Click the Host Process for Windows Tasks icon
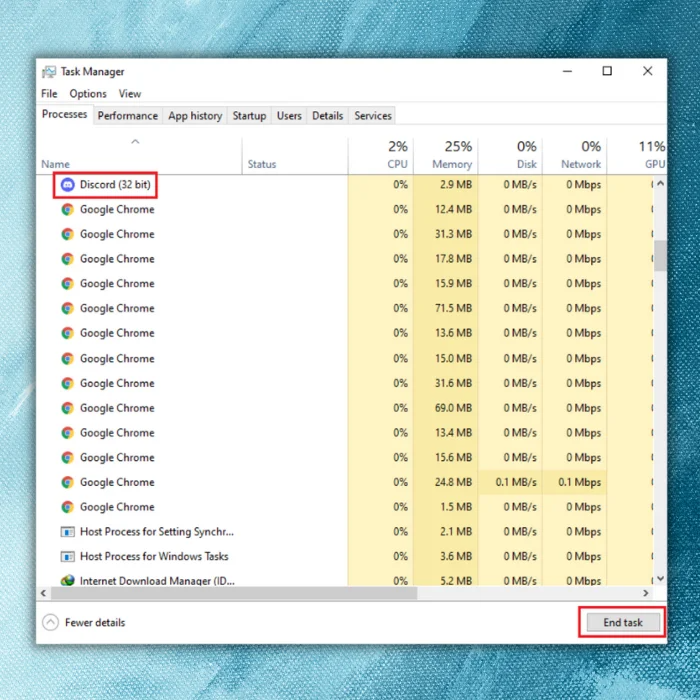Screen dimensions: 700x700 pos(67,557)
